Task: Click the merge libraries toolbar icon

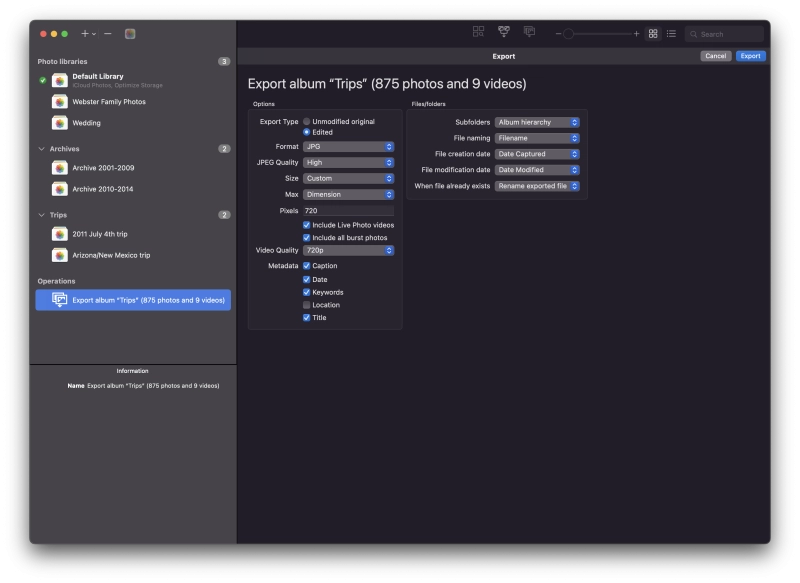Action: [x=504, y=32]
